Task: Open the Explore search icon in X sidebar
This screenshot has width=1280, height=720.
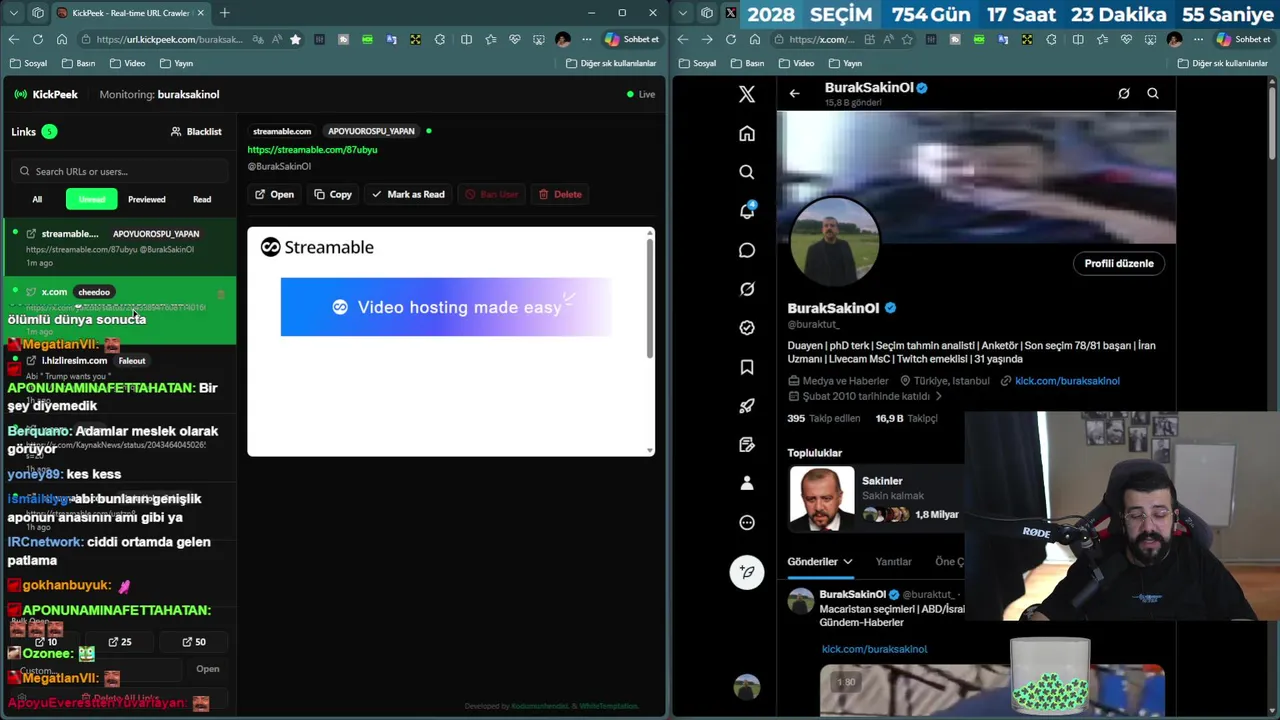Action: pos(746,172)
